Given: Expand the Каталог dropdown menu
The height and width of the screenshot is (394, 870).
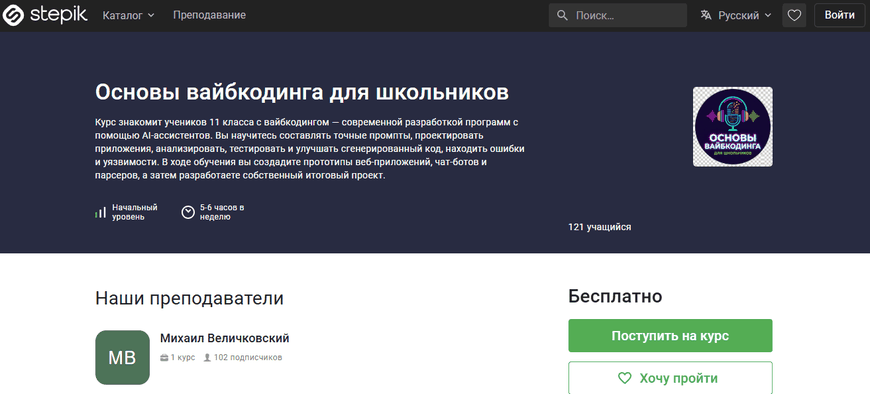Looking at the screenshot, I should 129,16.
